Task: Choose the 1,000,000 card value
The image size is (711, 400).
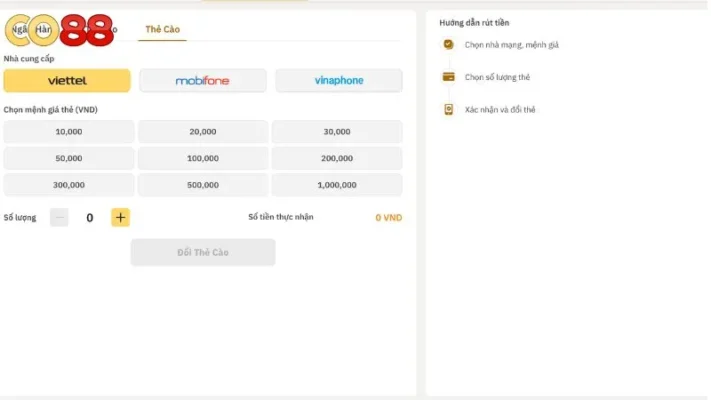Action: point(337,185)
